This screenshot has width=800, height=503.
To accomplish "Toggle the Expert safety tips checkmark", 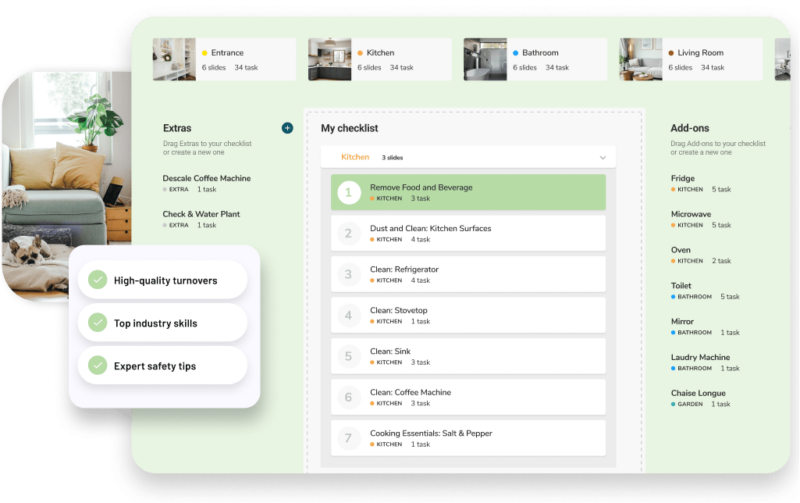I will click(97, 366).
